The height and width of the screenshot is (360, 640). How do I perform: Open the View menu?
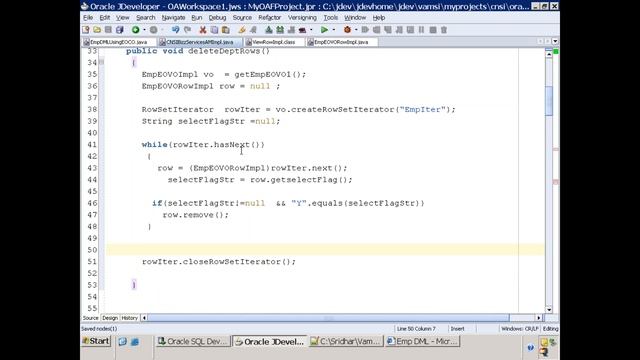point(122,18)
